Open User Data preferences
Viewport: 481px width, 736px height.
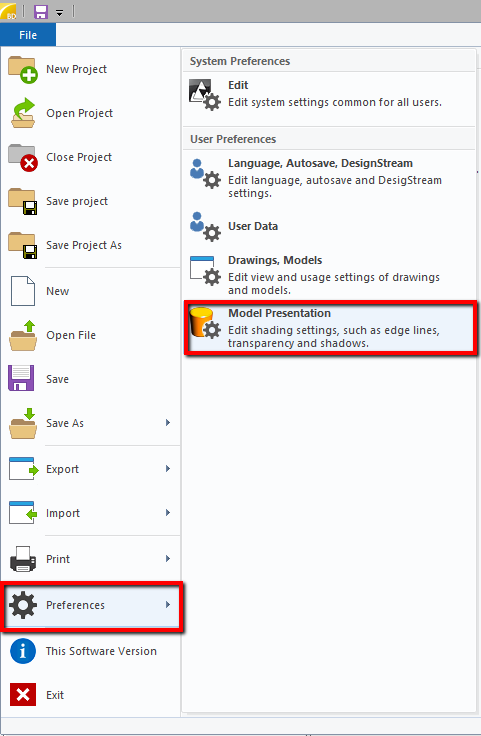(329, 227)
